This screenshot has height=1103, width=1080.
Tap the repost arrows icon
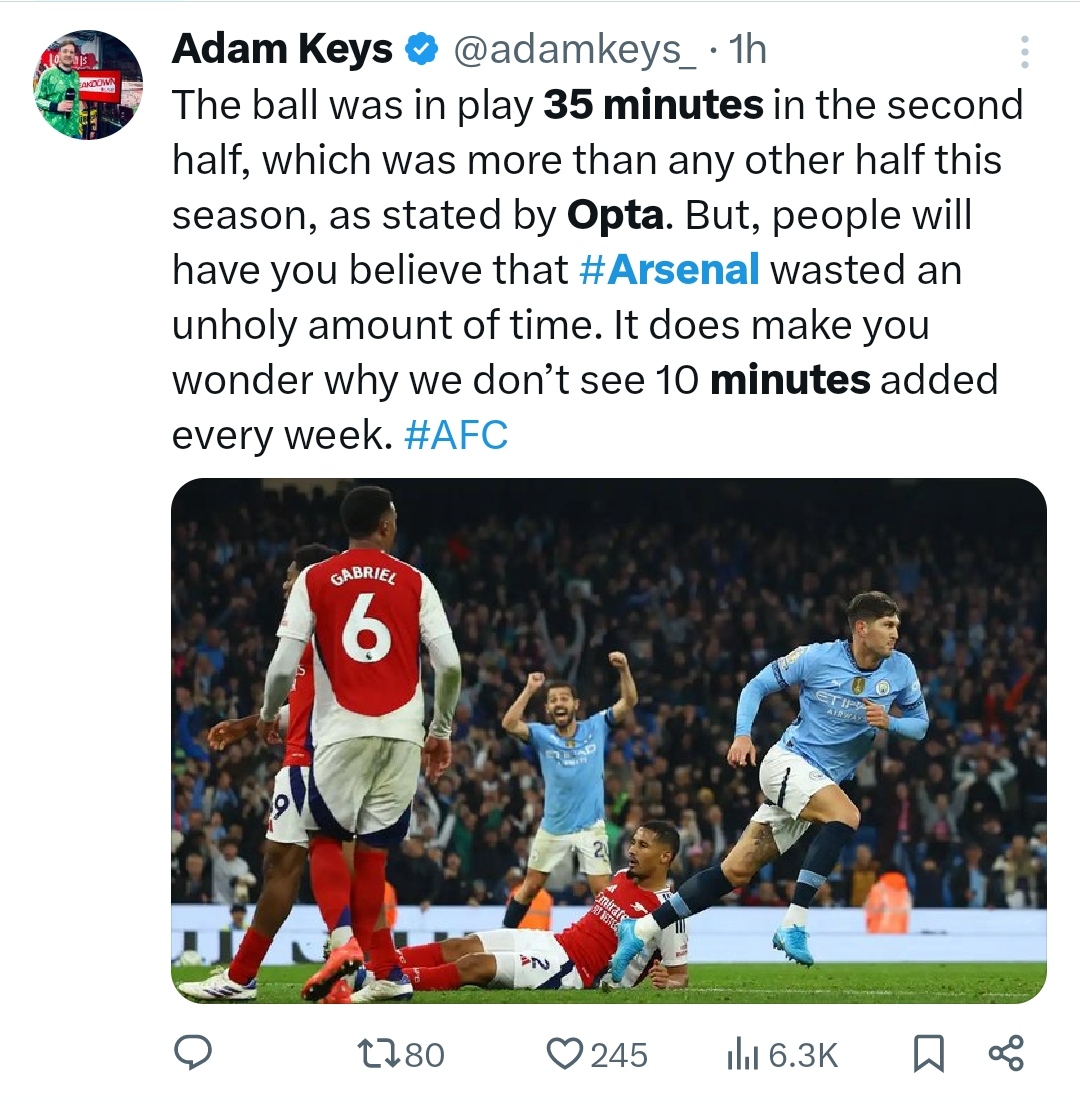click(378, 1053)
